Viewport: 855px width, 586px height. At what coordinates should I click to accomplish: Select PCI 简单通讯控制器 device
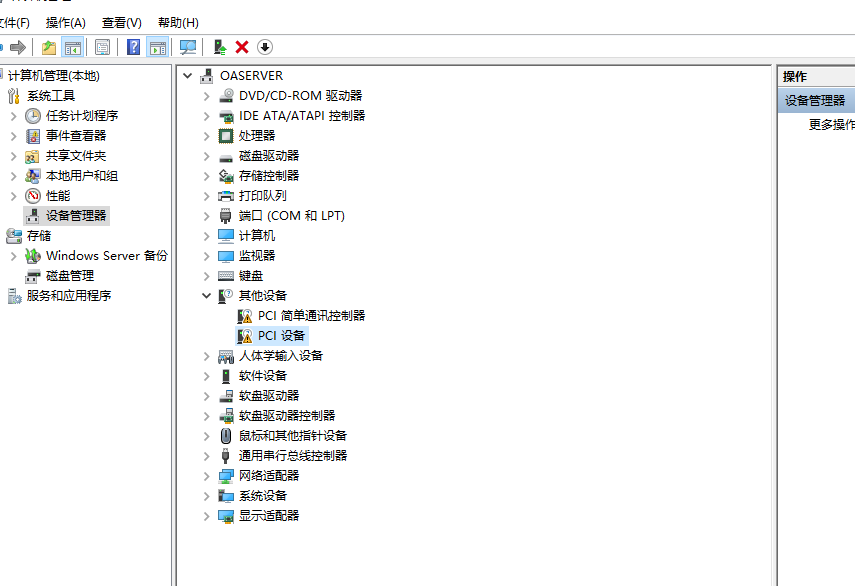pyautogui.click(x=311, y=316)
